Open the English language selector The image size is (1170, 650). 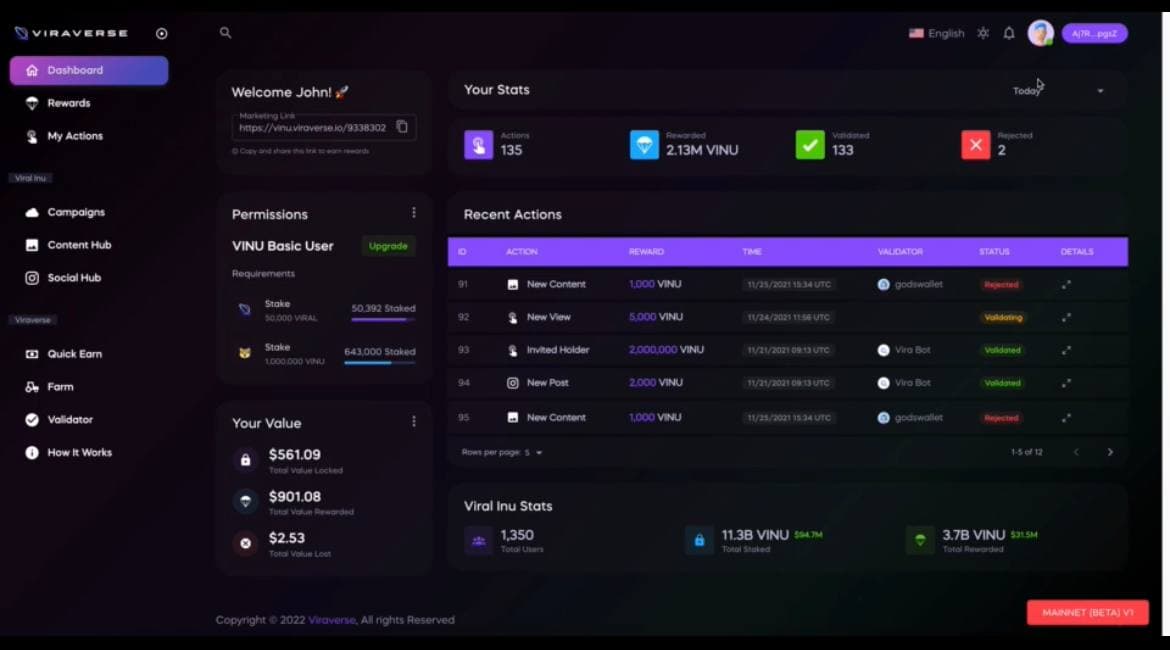[x=937, y=34]
